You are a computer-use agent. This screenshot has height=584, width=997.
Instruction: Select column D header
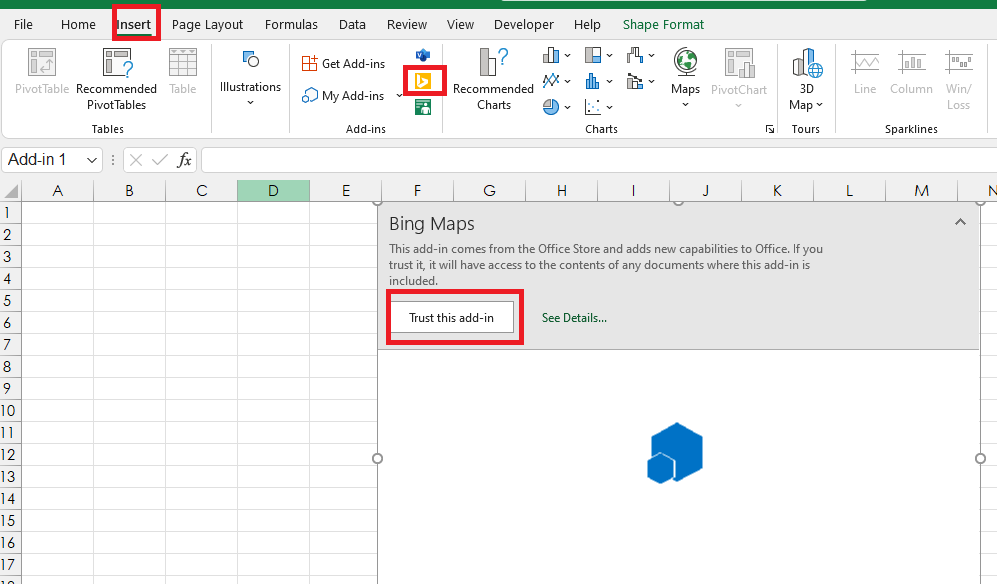(273, 190)
